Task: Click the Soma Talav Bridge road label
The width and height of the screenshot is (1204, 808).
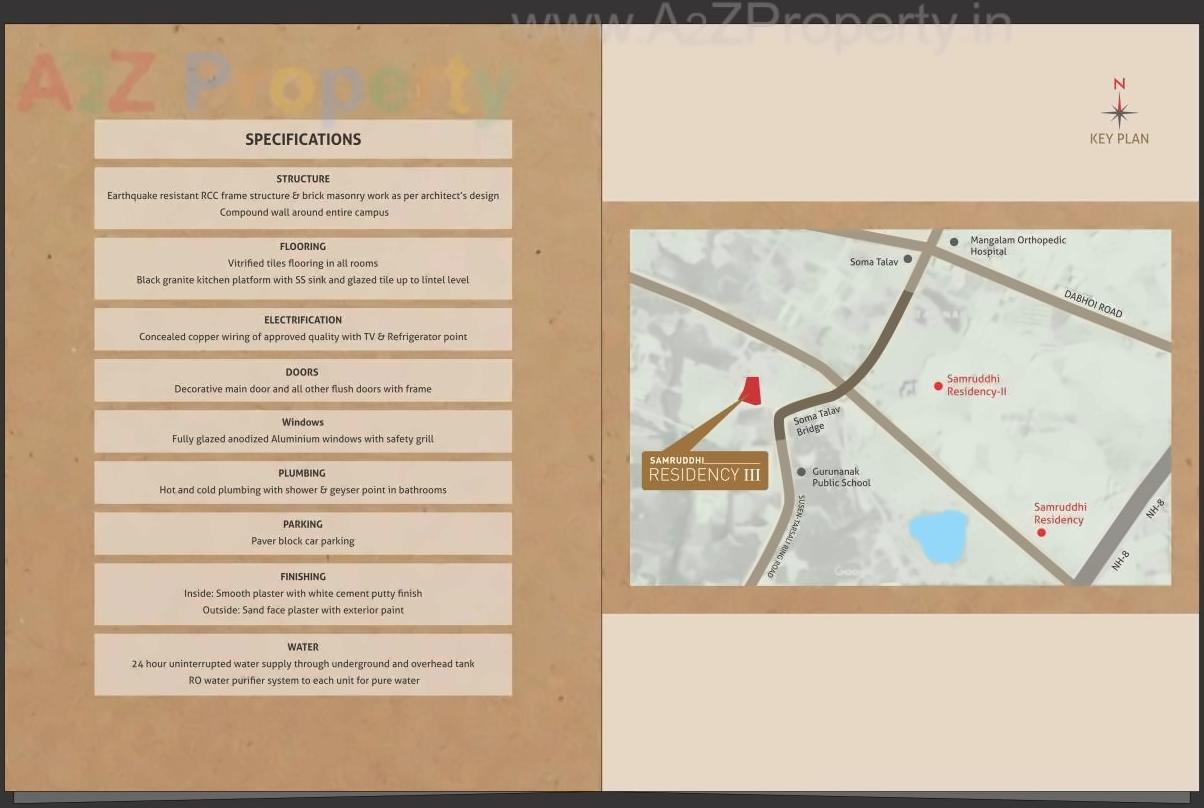Action: (812, 419)
